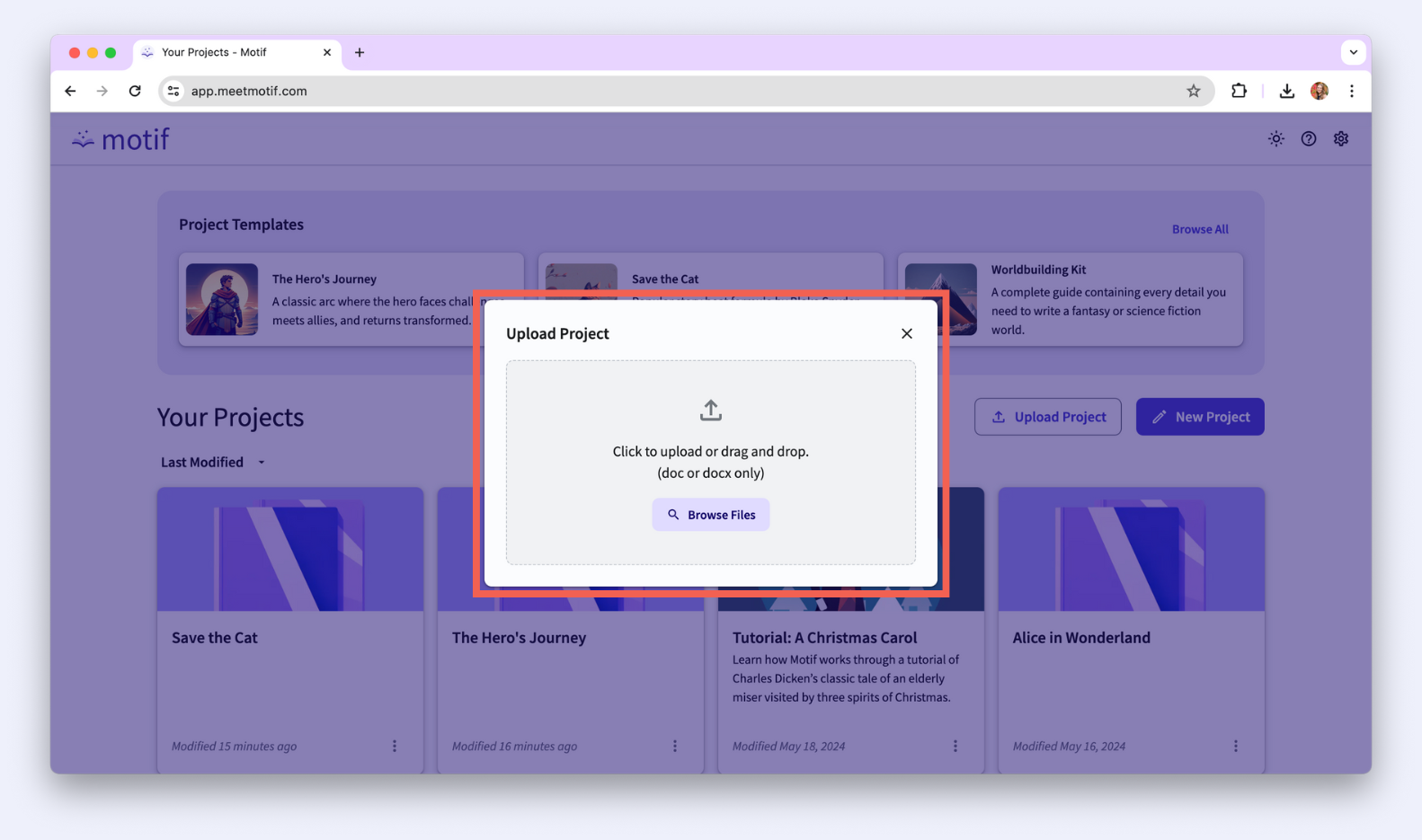
Task: Open browser extensions puzzle icon
Action: pos(1239,91)
